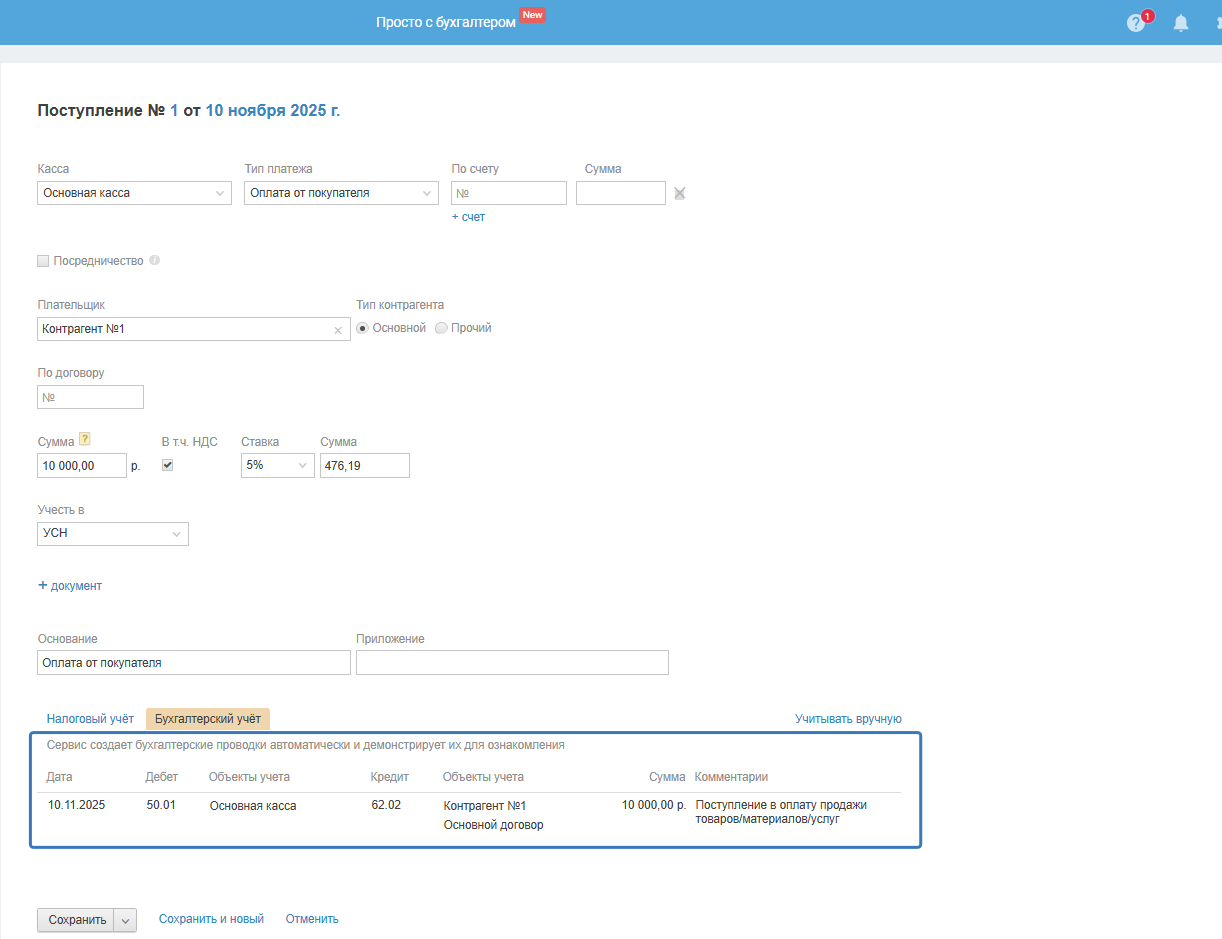The width and height of the screenshot is (1222, 939).
Task: Click the Учитывать вручную link
Action: [848, 719]
